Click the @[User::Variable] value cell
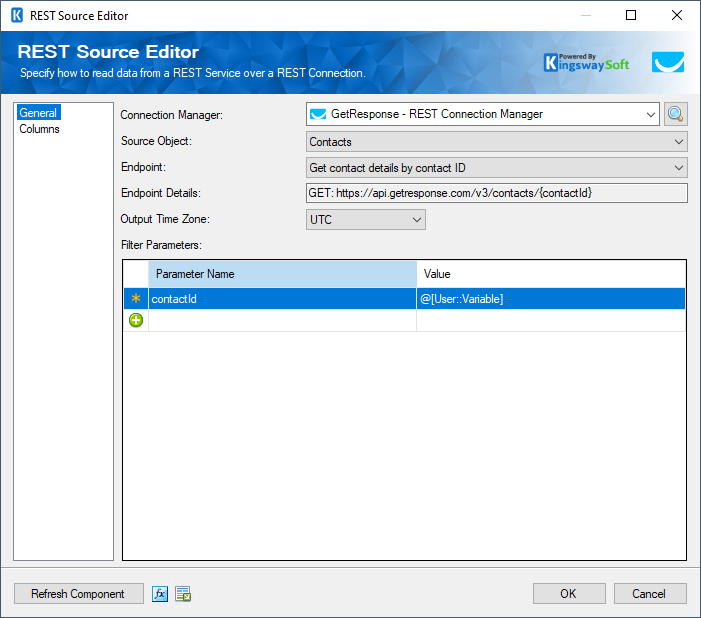Viewport: 701px width, 618px height. [551, 299]
